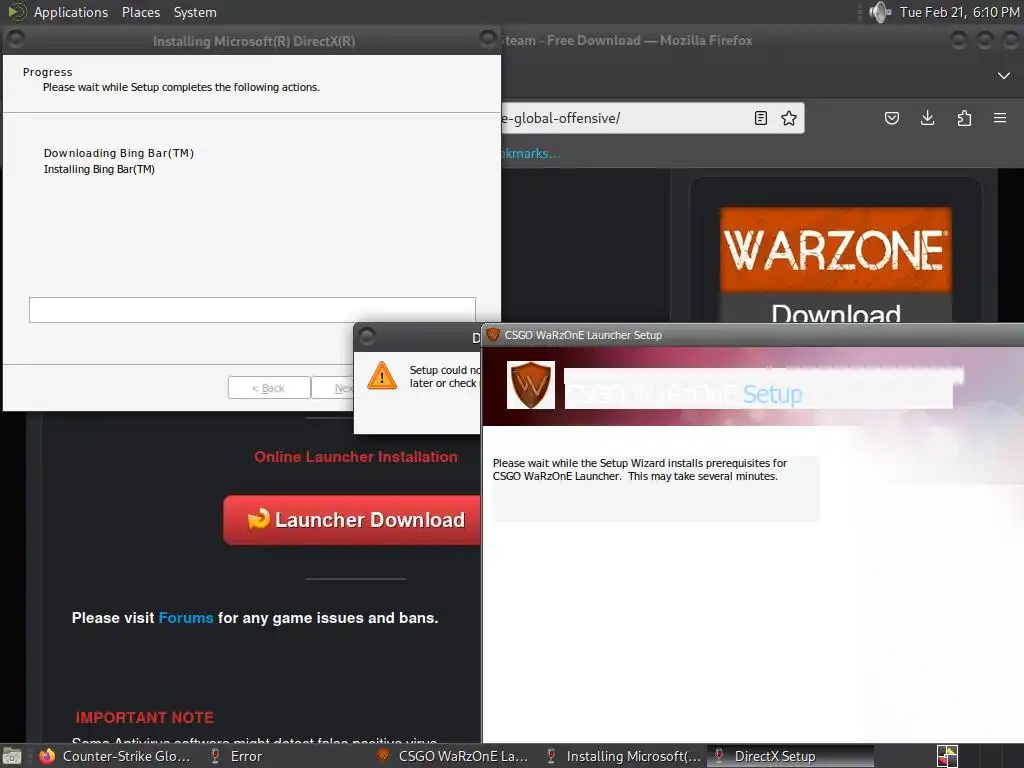Click the date and time clock
The image size is (1024, 768).
pos(959,12)
